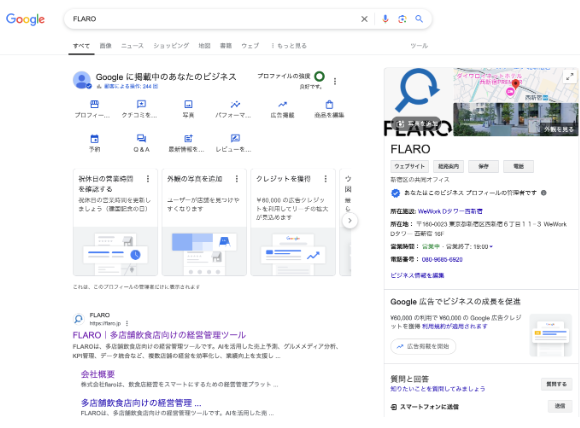The width and height of the screenshot is (580, 428).
Task: Expand business hours dropdown arrow after 19:00
Action: coord(491,247)
